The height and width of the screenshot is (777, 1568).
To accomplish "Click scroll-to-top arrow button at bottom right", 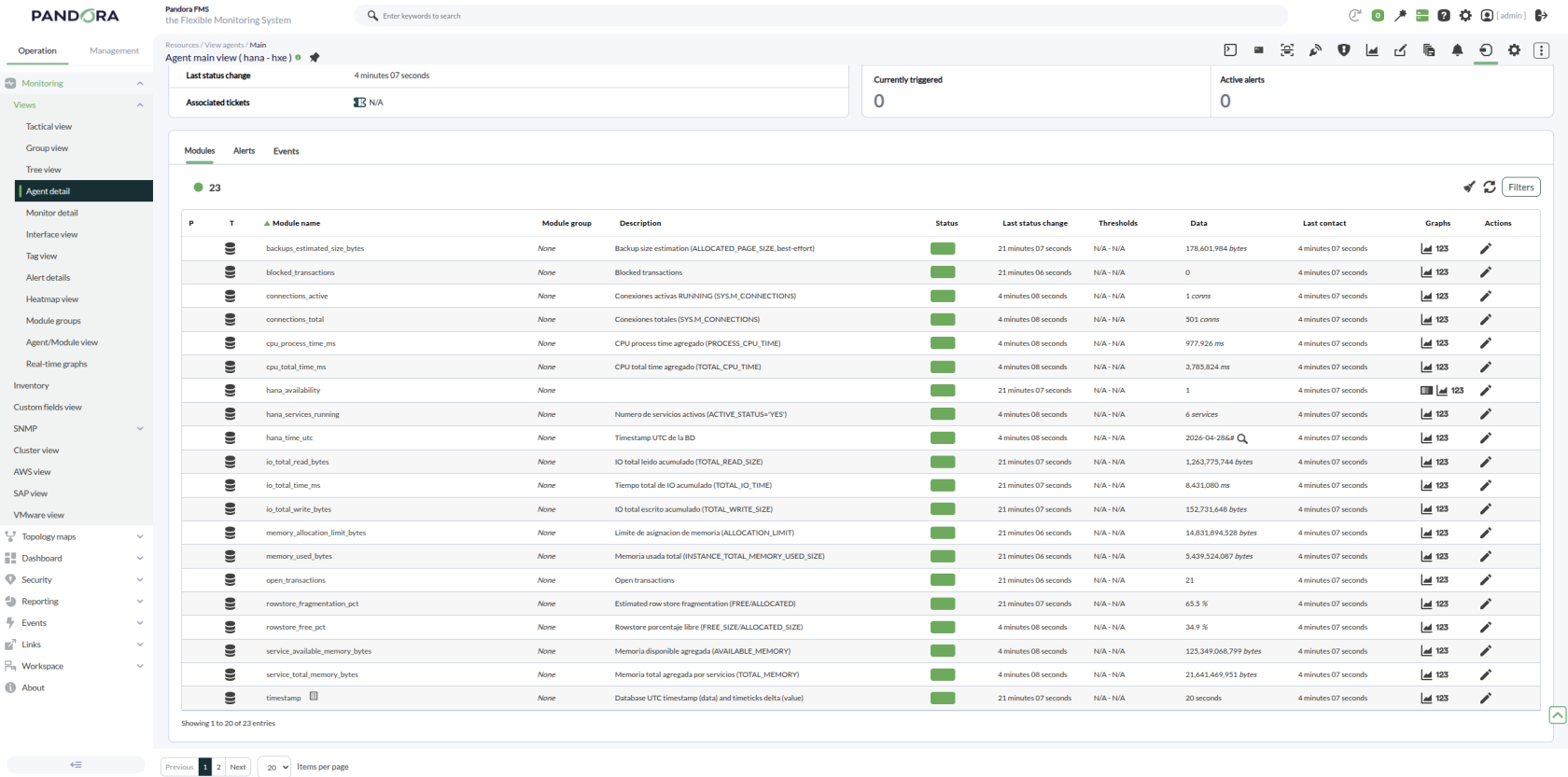I will click(x=1558, y=715).
